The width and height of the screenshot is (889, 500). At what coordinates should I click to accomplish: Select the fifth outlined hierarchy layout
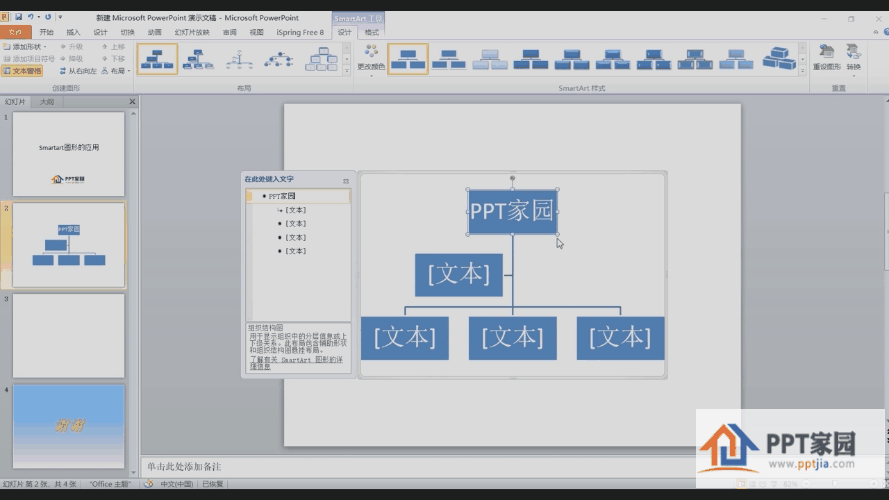[x=321, y=59]
